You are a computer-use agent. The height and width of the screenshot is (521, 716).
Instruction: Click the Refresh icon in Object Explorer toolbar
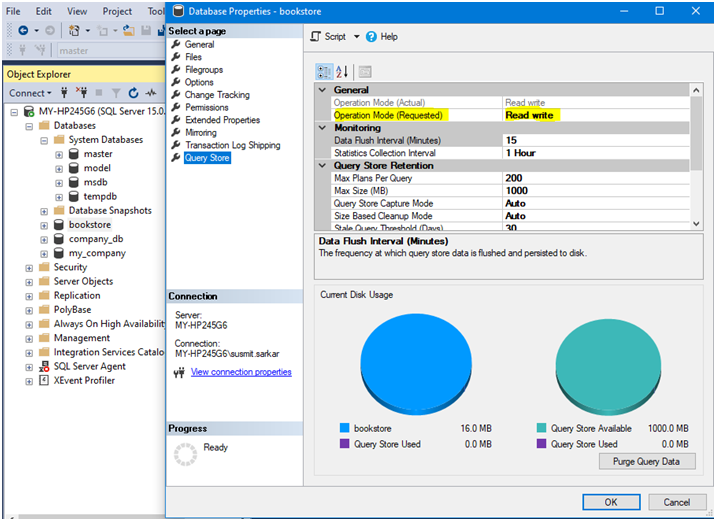[133, 93]
